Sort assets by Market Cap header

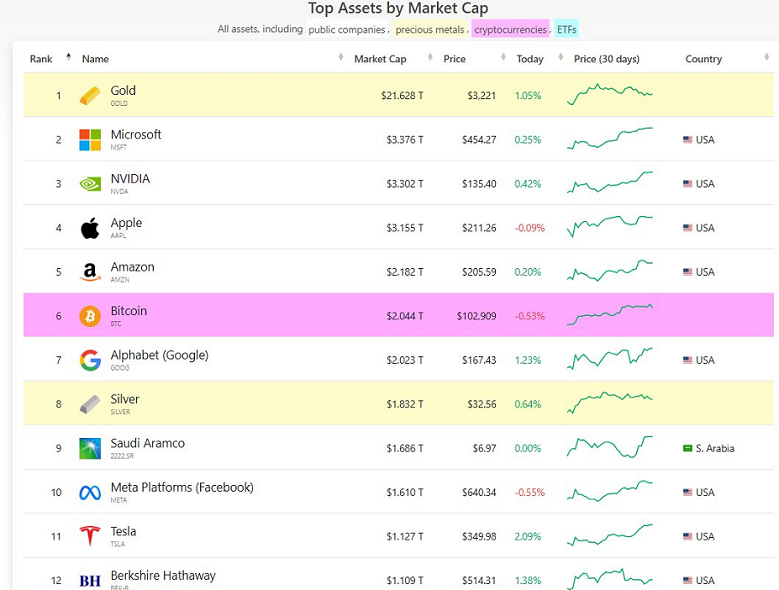click(x=380, y=59)
